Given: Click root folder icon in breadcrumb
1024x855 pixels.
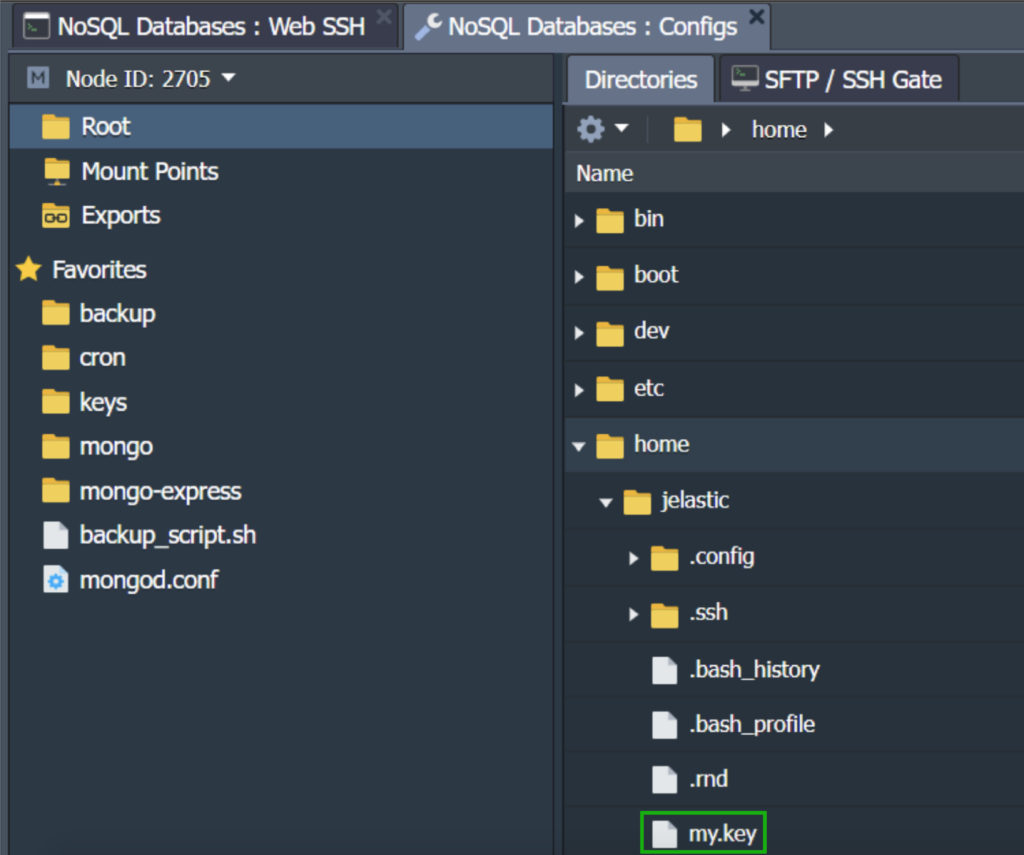Looking at the screenshot, I should (688, 129).
